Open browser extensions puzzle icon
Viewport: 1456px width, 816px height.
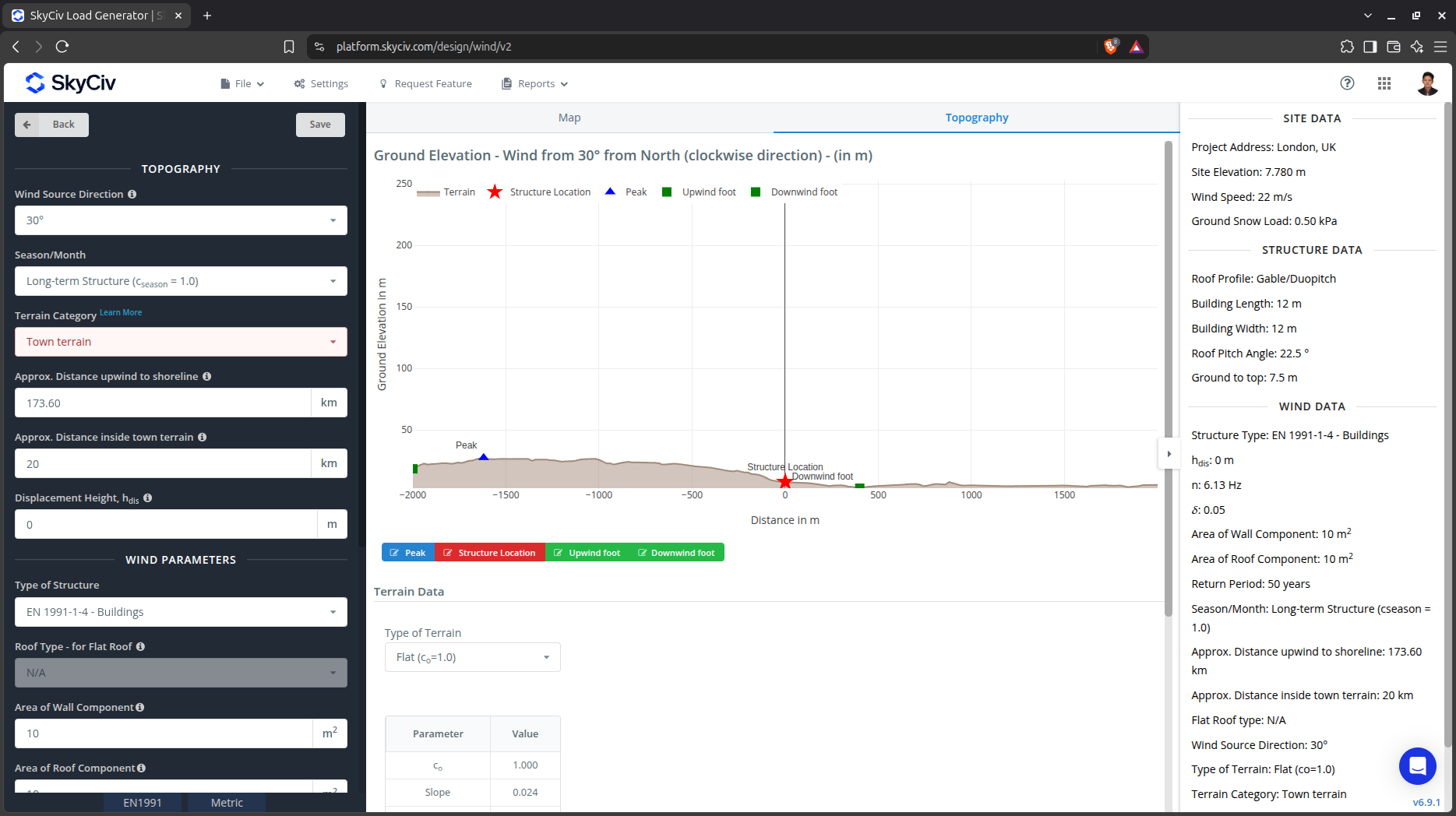pos(1347,47)
